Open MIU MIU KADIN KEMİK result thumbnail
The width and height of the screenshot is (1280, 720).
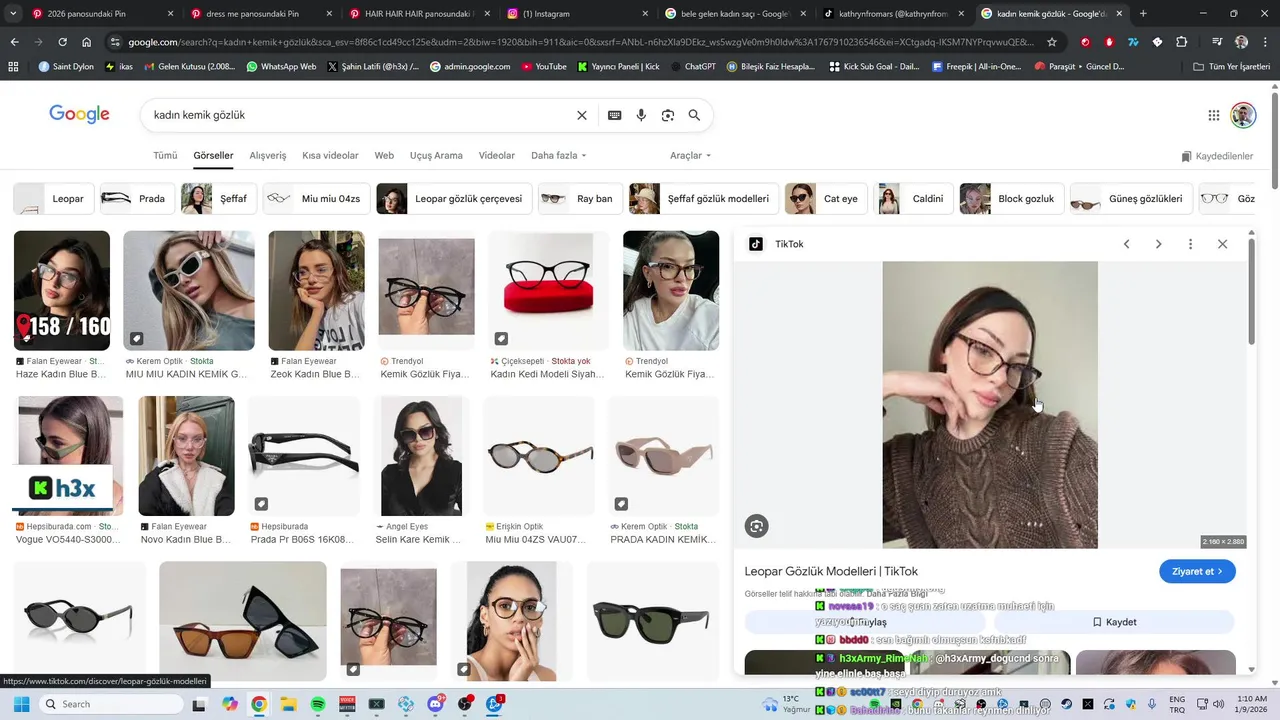tap(189, 291)
